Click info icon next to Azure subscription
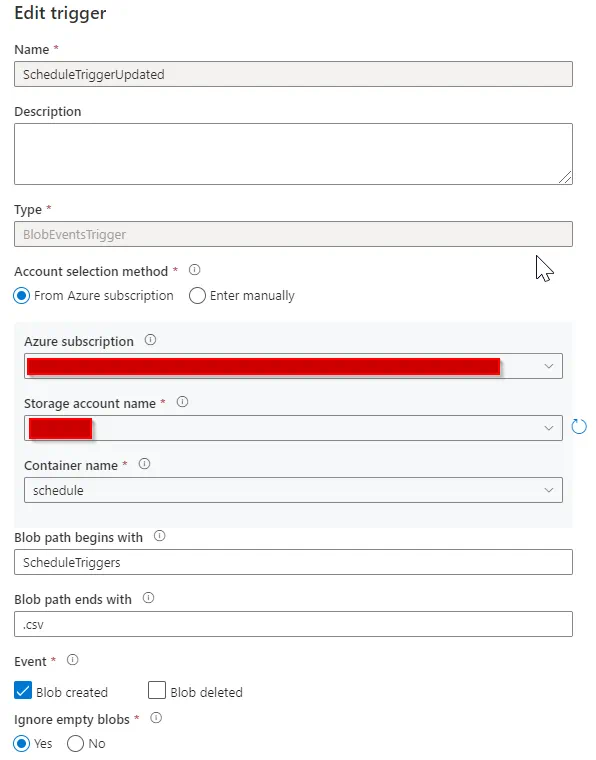Image resolution: width=596 pixels, height=760 pixels. [x=150, y=340]
